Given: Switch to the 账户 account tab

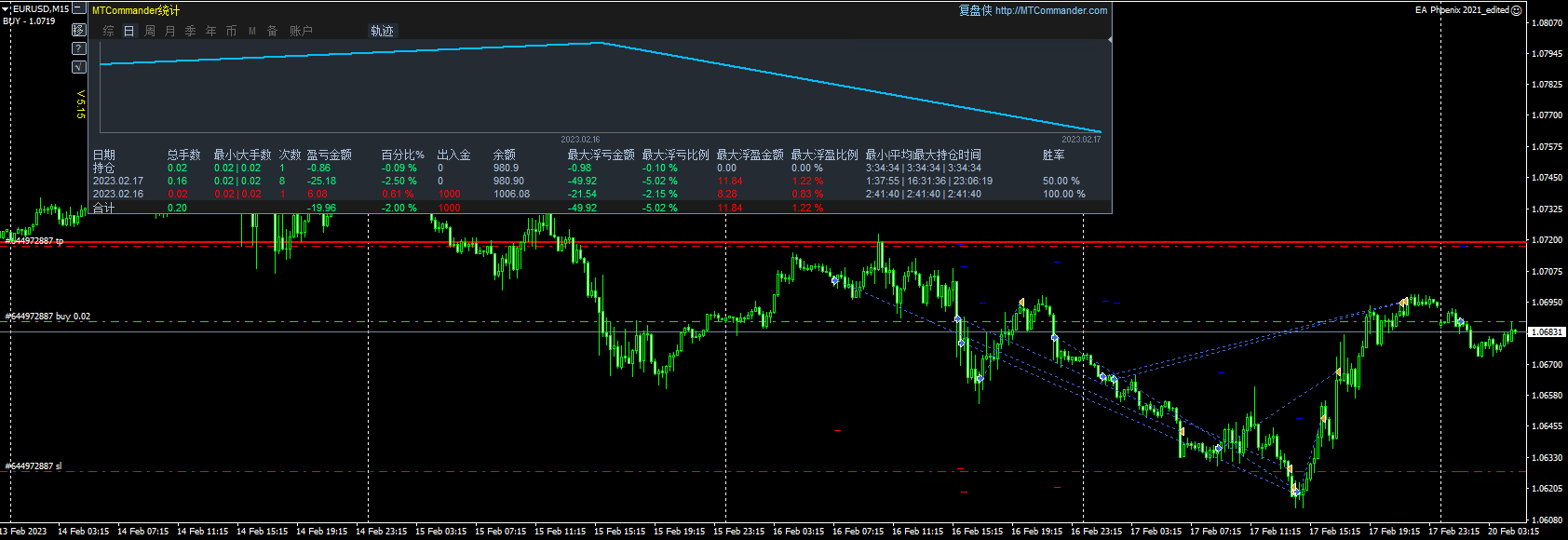Looking at the screenshot, I should pyautogui.click(x=301, y=31).
